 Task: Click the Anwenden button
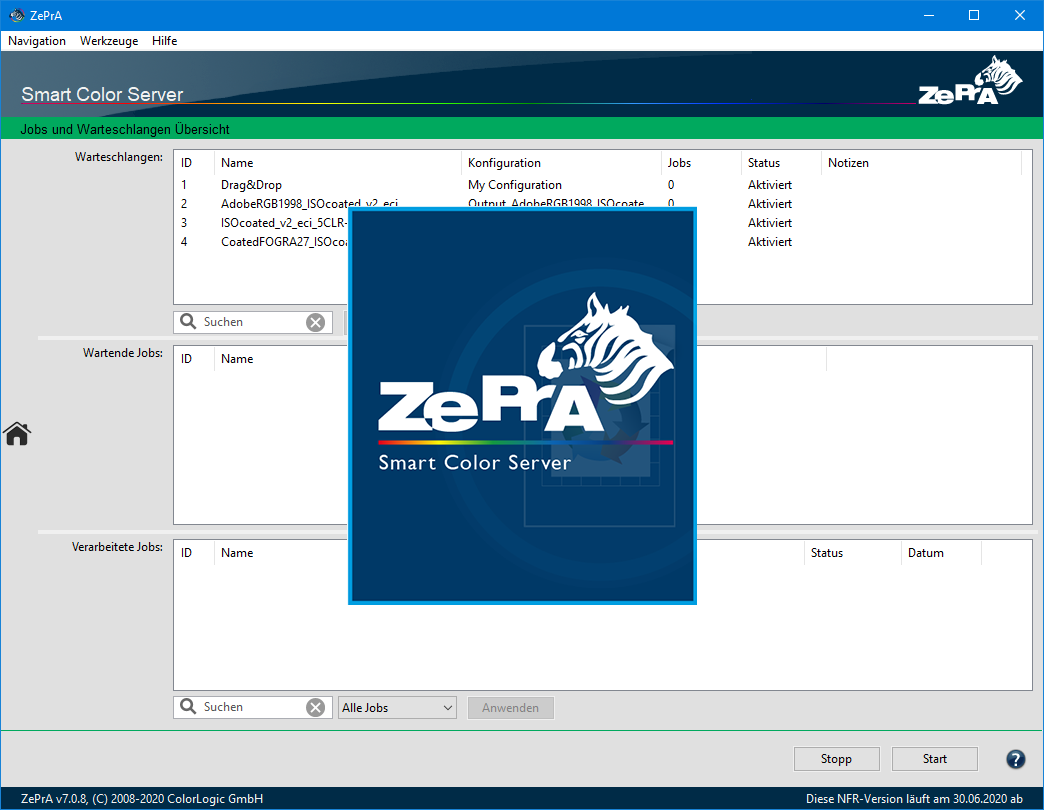(510, 708)
